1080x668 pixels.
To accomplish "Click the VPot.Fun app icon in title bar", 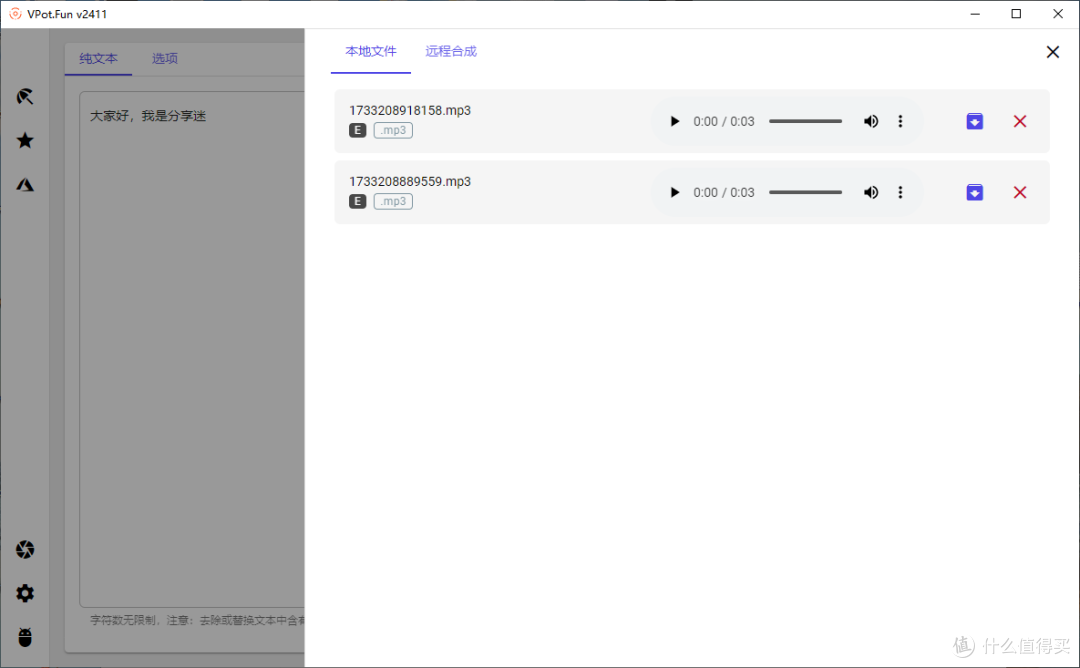I will [x=14, y=14].
